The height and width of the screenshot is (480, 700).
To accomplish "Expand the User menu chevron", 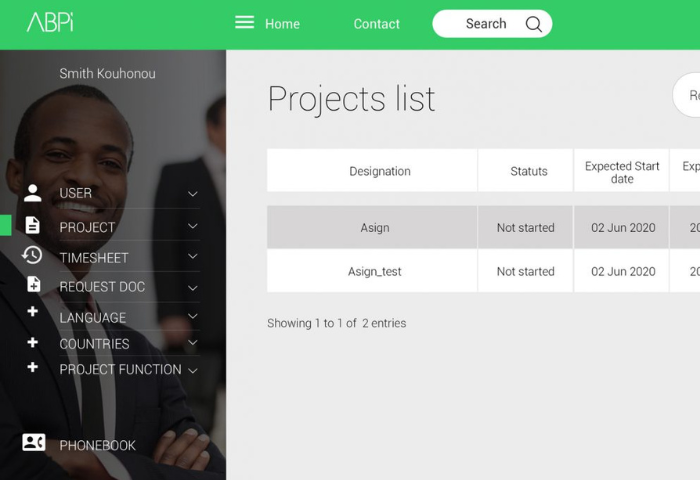I will 193,194.
